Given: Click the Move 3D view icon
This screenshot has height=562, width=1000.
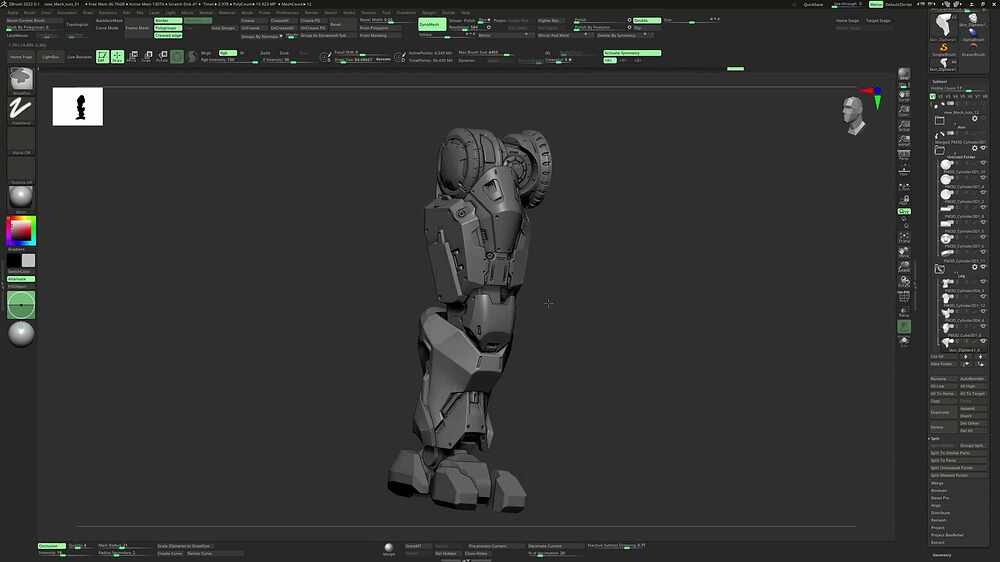Looking at the screenshot, I should click(904, 252).
